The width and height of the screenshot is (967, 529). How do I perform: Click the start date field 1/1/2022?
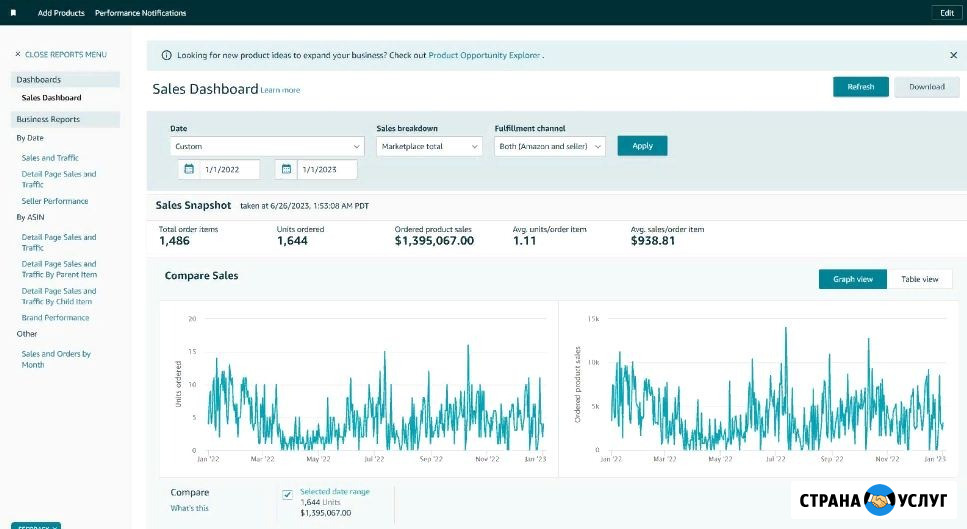click(x=228, y=170)
